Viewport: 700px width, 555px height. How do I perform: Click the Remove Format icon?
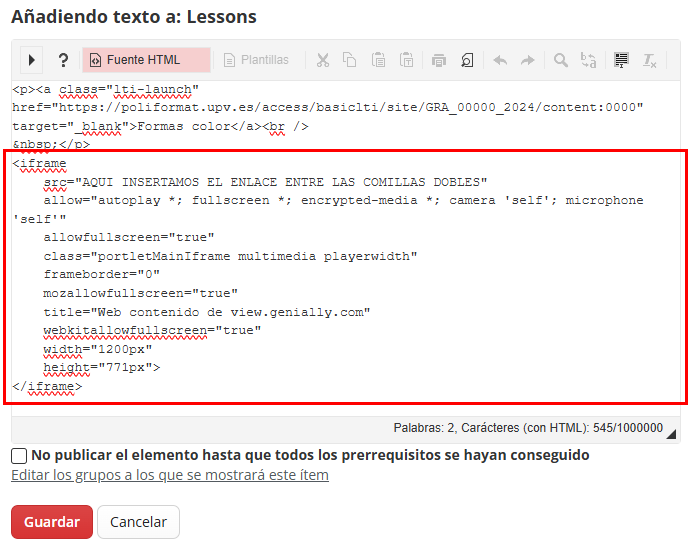pyautogui.click(x=650, y=60)
